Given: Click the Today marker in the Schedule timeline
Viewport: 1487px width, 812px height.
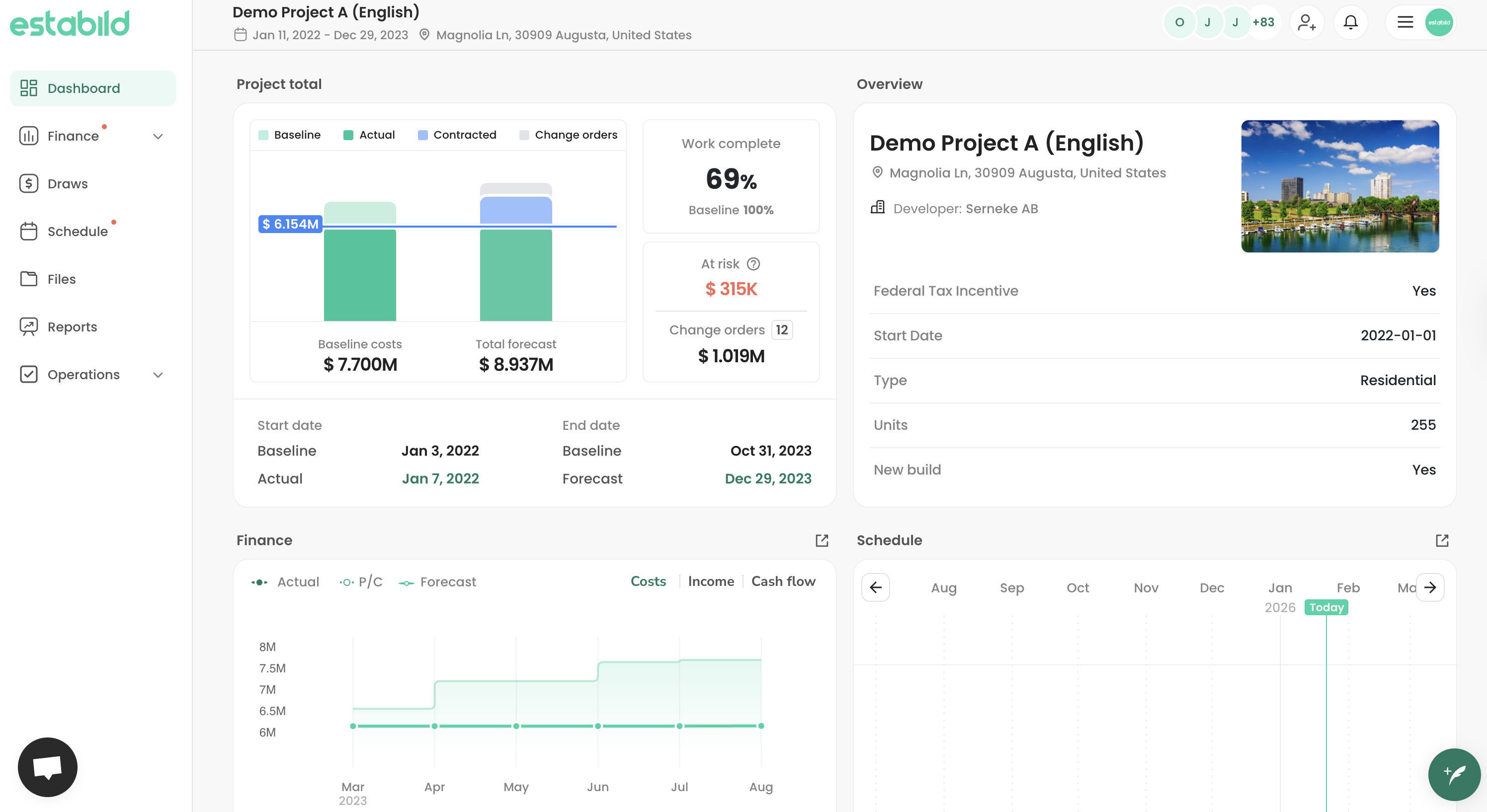Looking at the screenshot, I should 1326,607.
